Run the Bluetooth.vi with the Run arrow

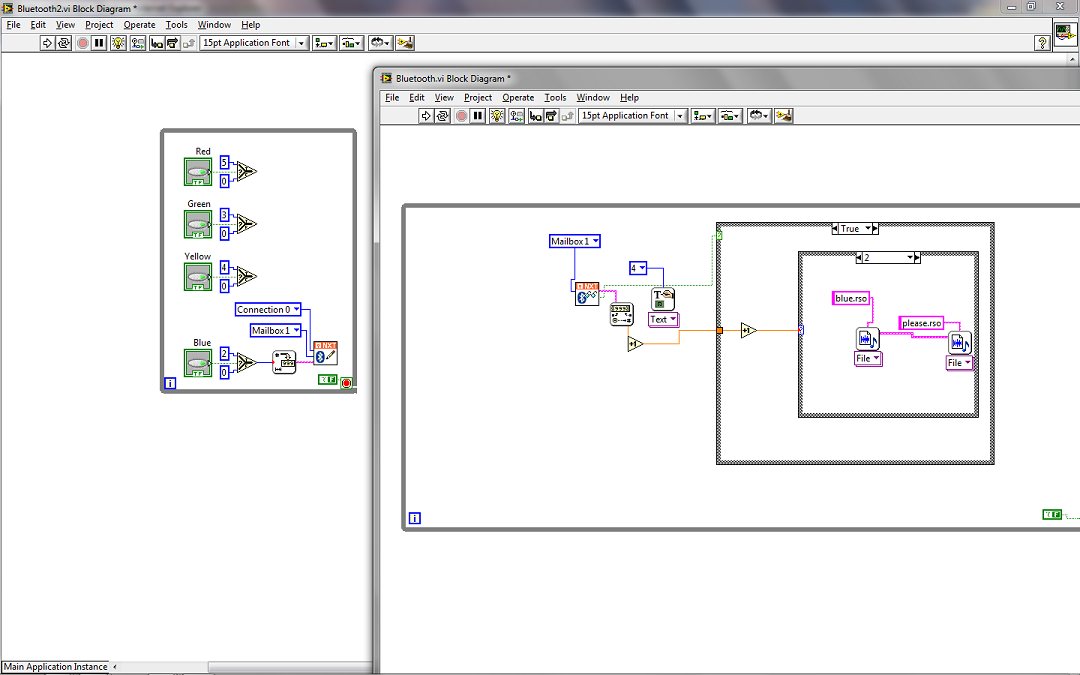(426, 116)
